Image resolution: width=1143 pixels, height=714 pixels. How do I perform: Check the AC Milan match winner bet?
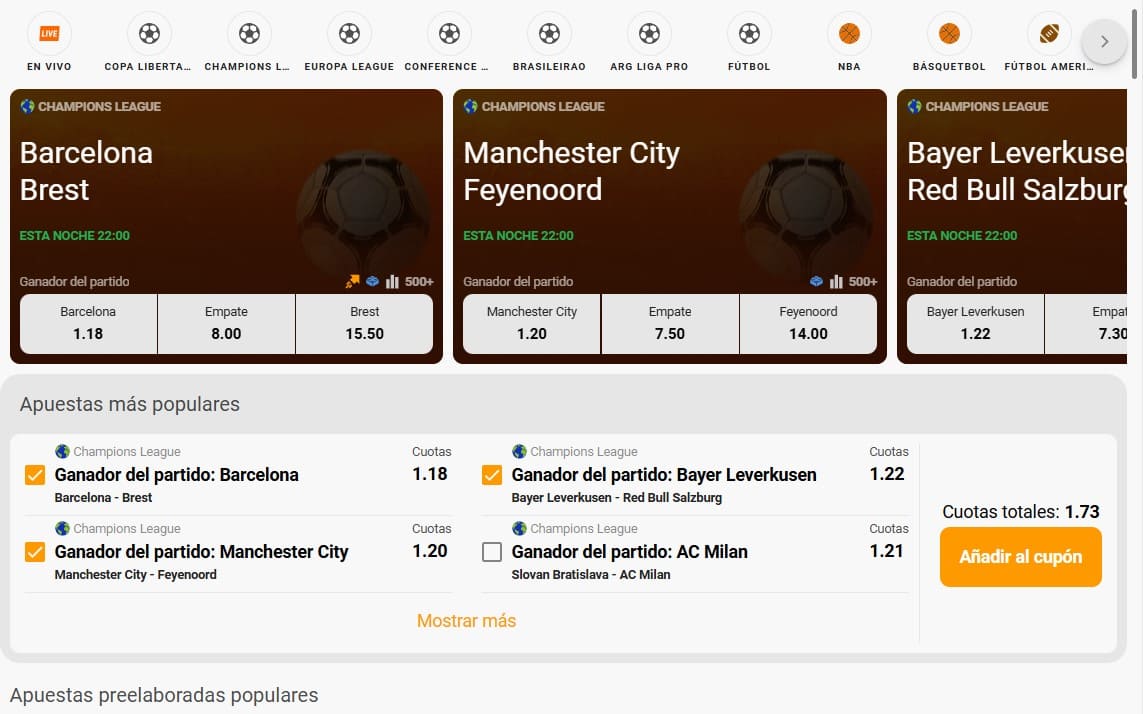(x=492, y=552)
